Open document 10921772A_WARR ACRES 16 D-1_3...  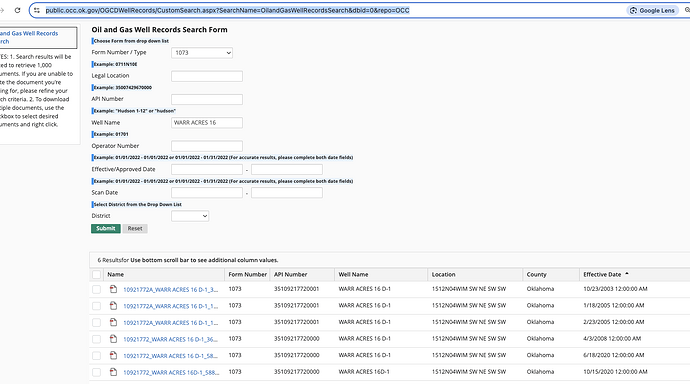tap(171, 289)
